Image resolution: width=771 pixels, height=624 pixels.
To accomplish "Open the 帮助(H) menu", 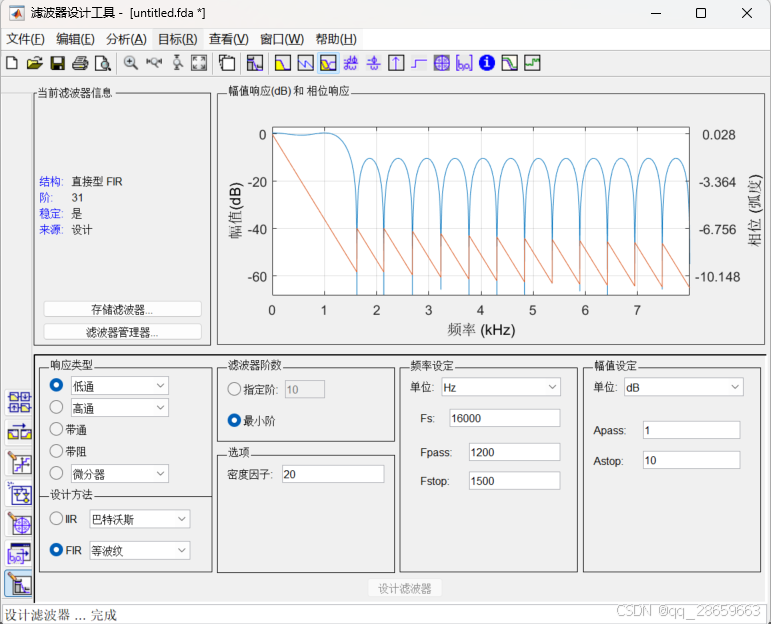I will tap(336, 39).
